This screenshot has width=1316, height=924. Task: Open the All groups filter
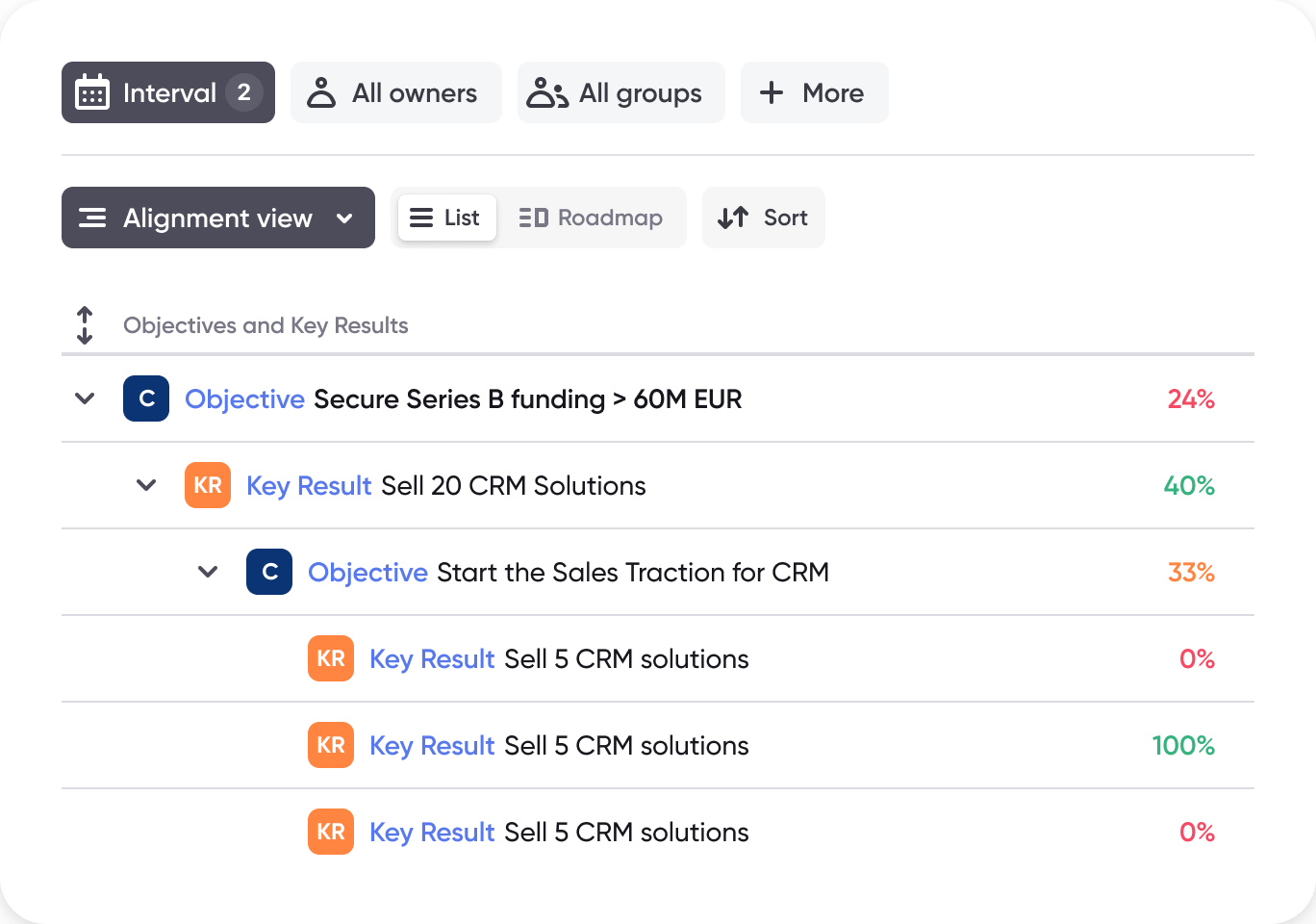pos(621,92)
